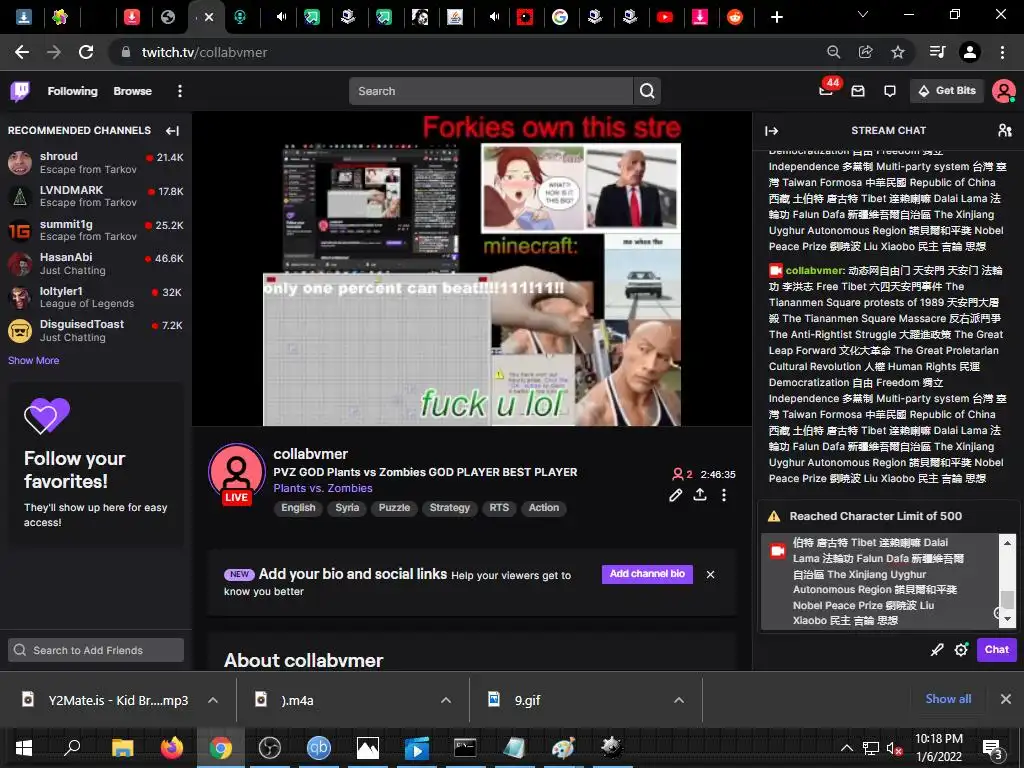Go to the Following page
The width and height of the screenshot is (1024, 768).
click(72, 91)
